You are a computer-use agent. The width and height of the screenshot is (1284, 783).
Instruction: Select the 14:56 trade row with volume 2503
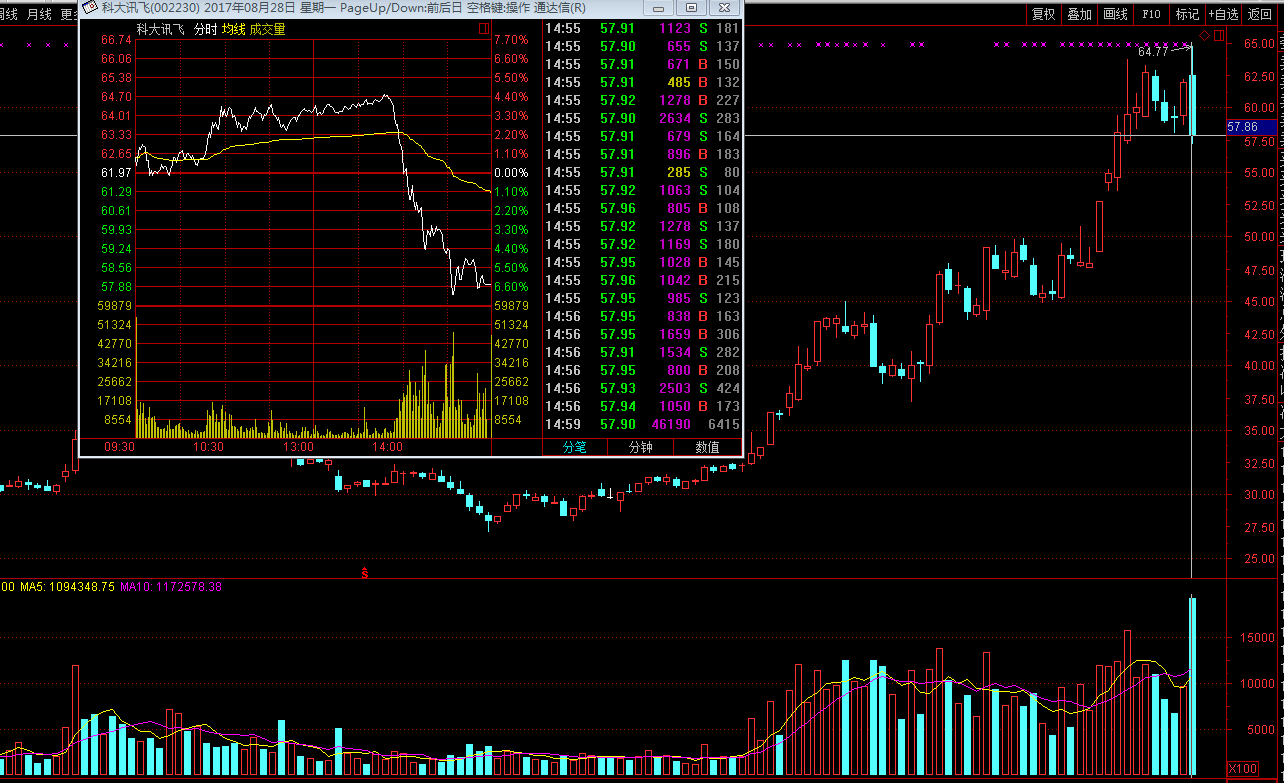click(x=642, y=388)
